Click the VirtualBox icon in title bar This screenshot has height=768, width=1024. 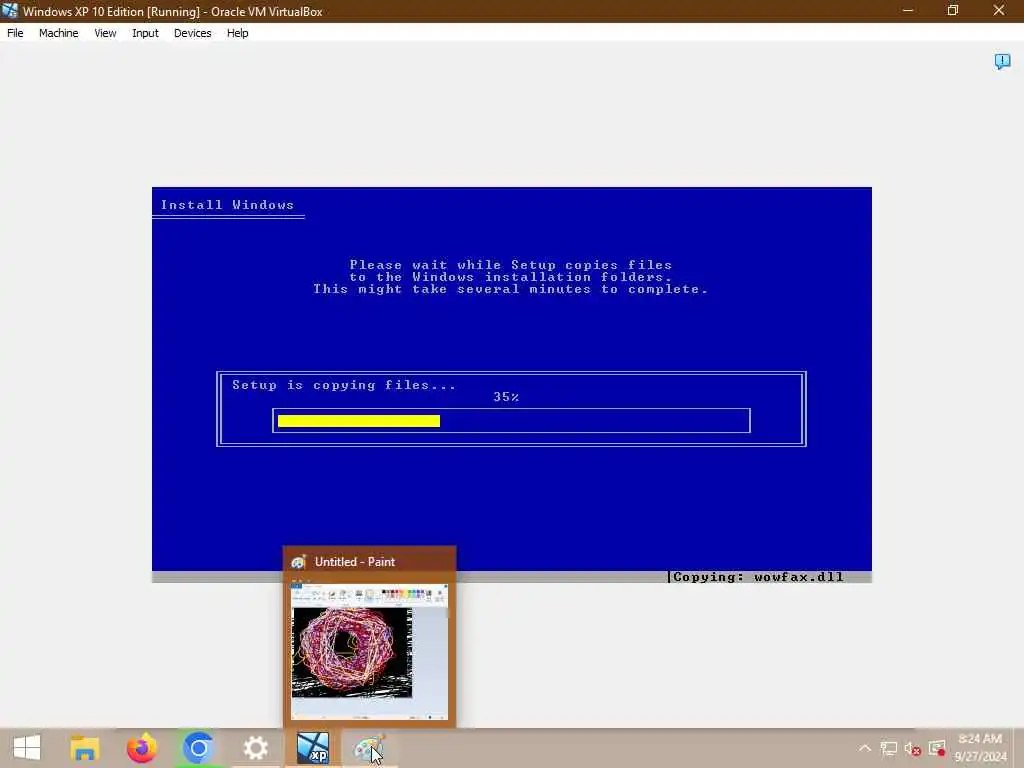click(10, 11)
